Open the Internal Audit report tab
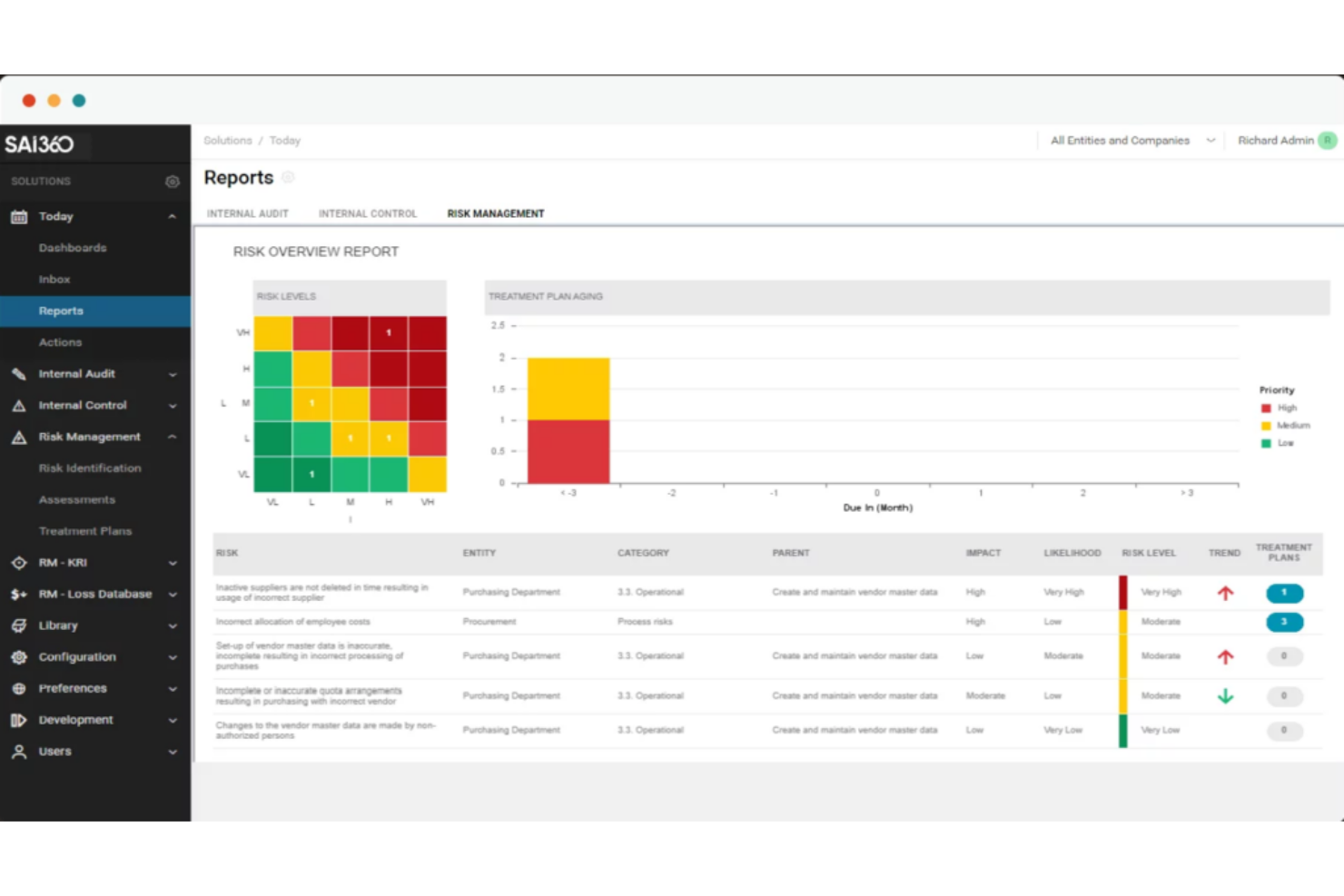The image size is (1344, 896). coord(247,213)
